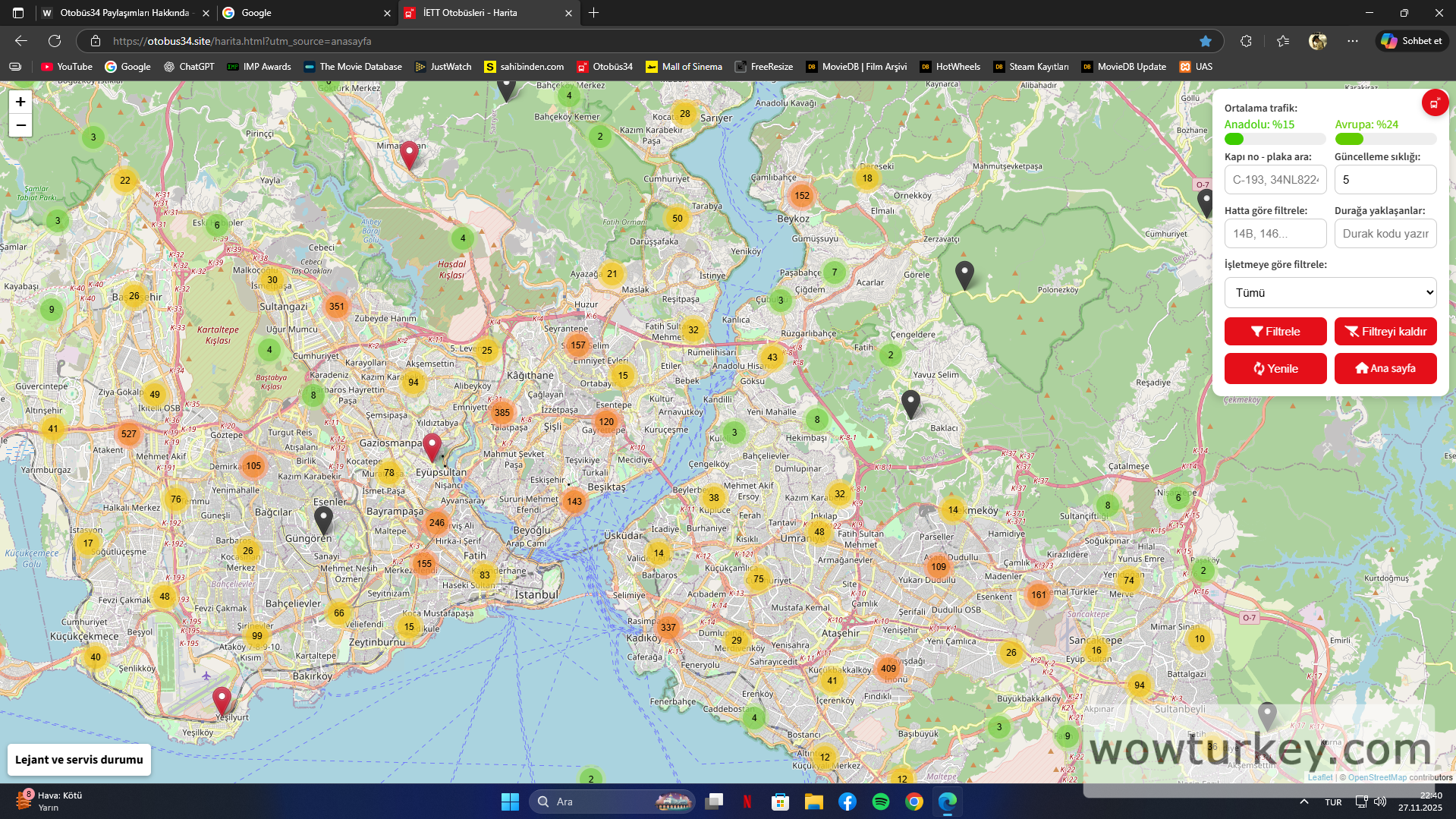This screenshot has height=819, width=1456.
Task: Click the red marker near Yeşilyurt
Action: 222,700
